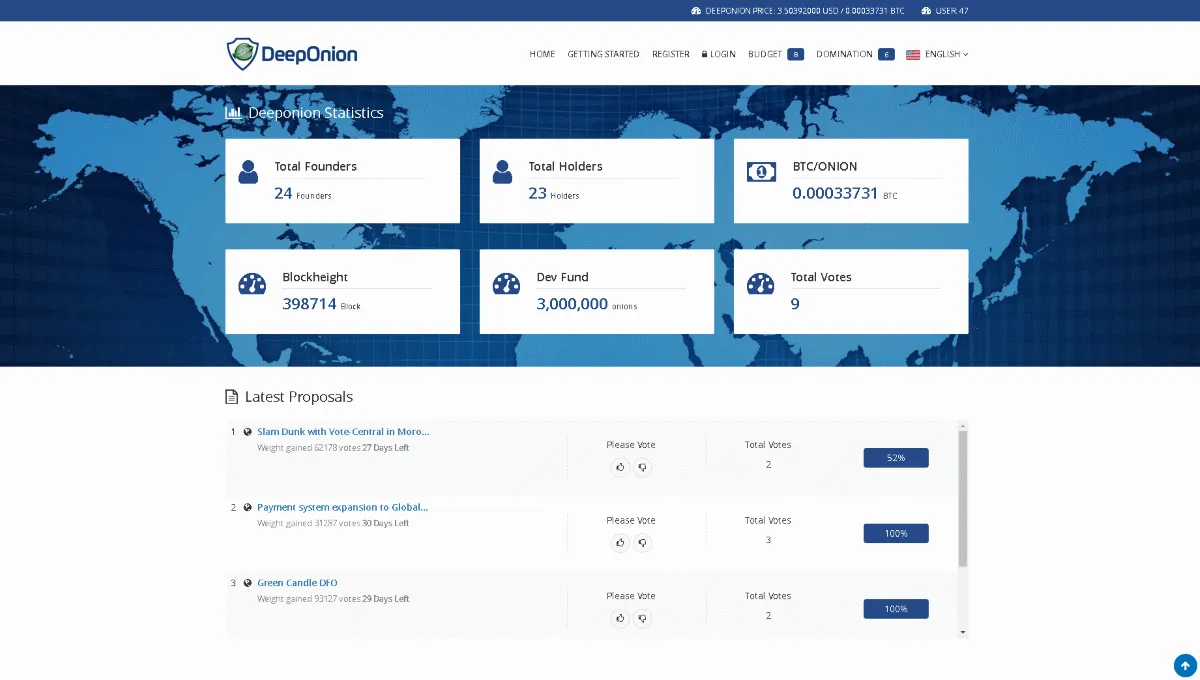Screen dimensions: 1200x680
Task: Click the scrollbar up arrow in proposals list
Action: click(963, 424)
